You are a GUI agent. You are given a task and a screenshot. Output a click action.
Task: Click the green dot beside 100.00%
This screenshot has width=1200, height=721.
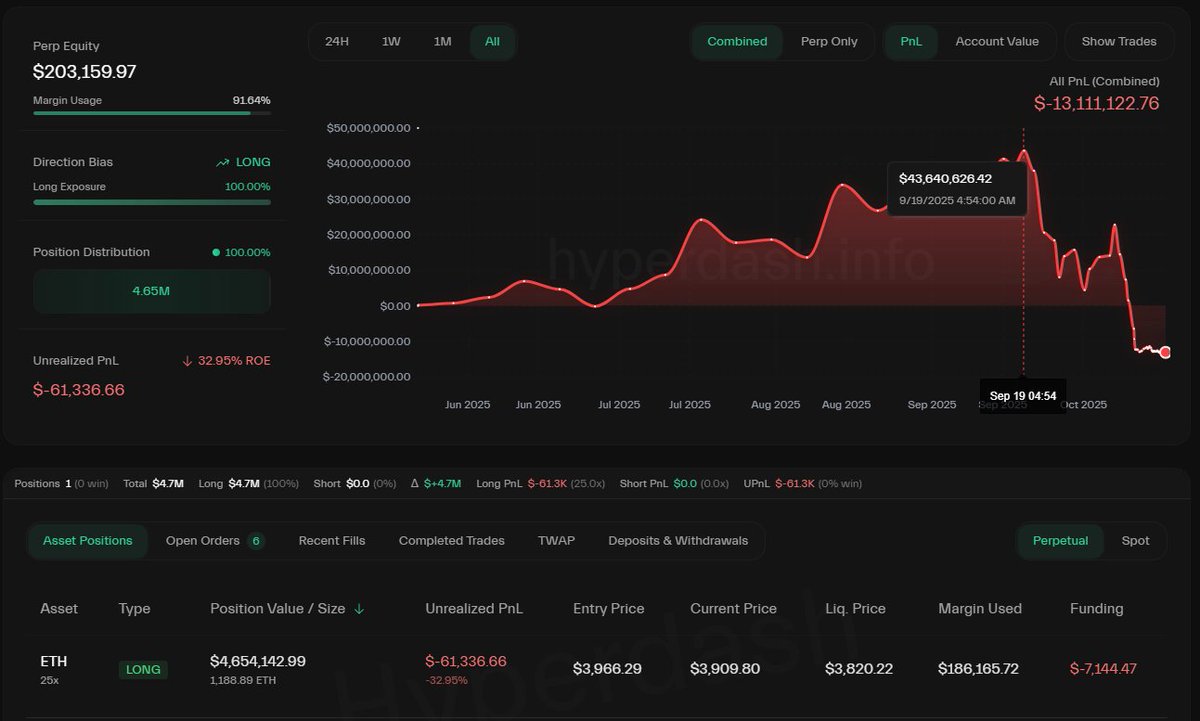point(216,252)
